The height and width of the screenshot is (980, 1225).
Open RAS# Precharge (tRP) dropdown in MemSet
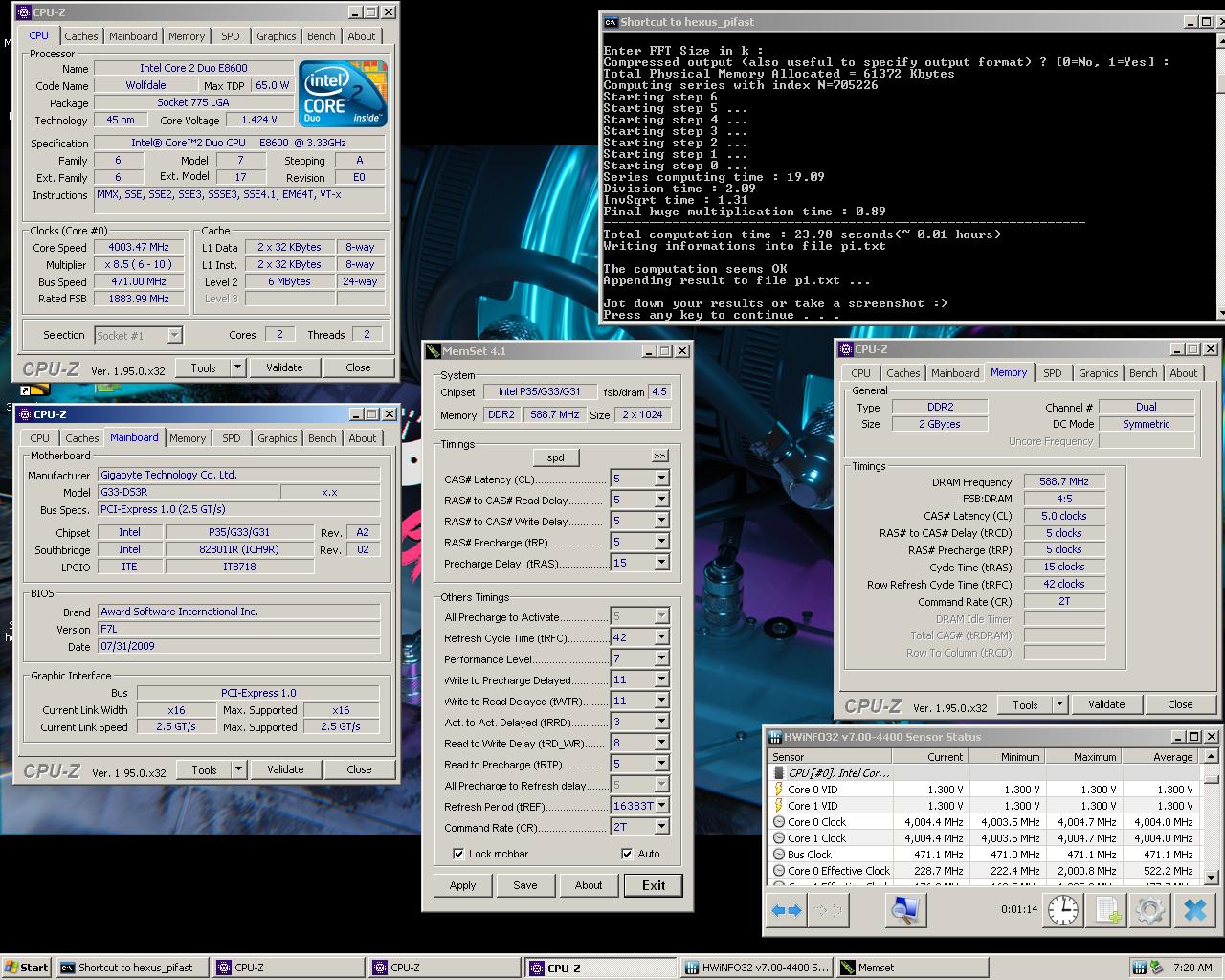[x=661, y=542]
